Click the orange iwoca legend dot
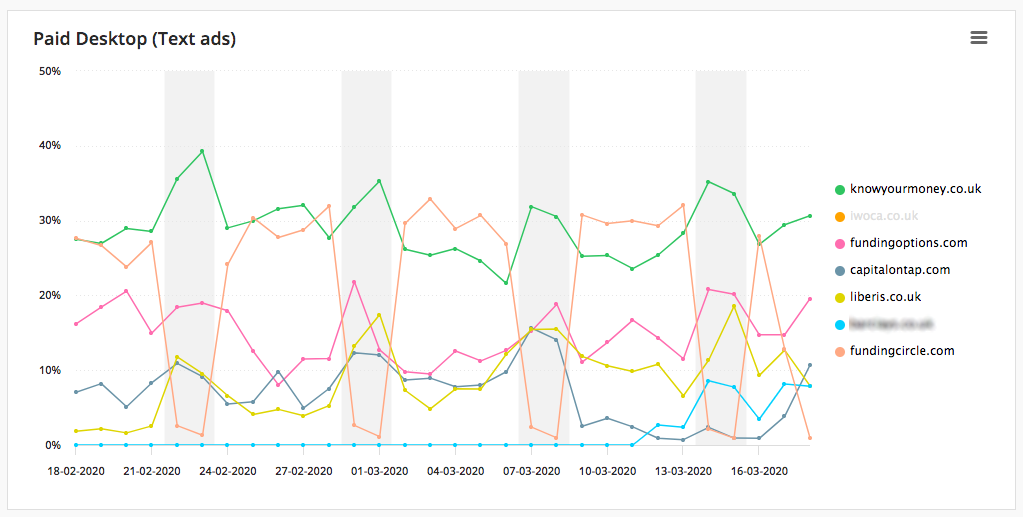 840,216
